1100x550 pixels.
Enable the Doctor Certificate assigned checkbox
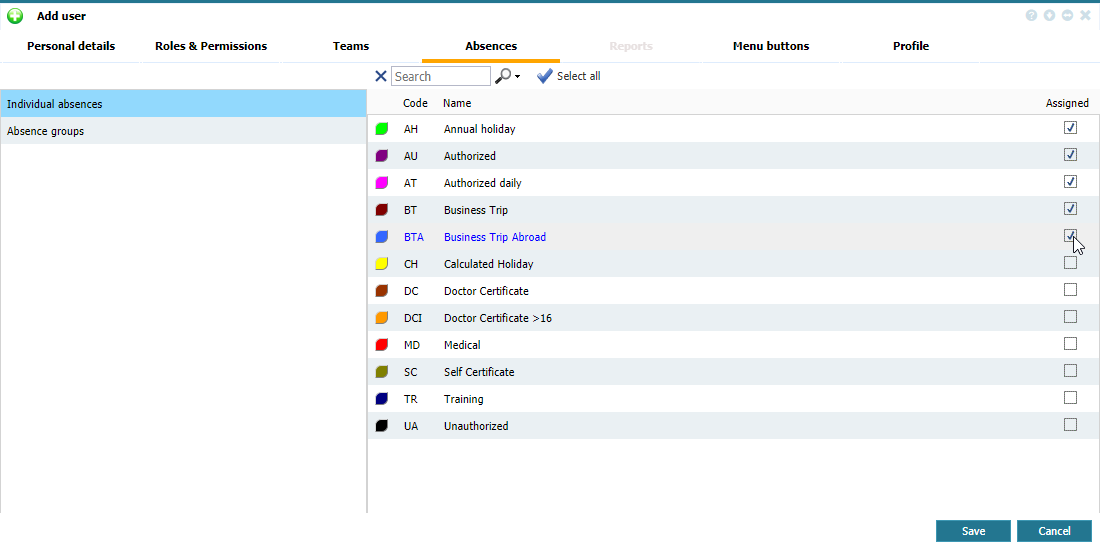[1070, 290]
